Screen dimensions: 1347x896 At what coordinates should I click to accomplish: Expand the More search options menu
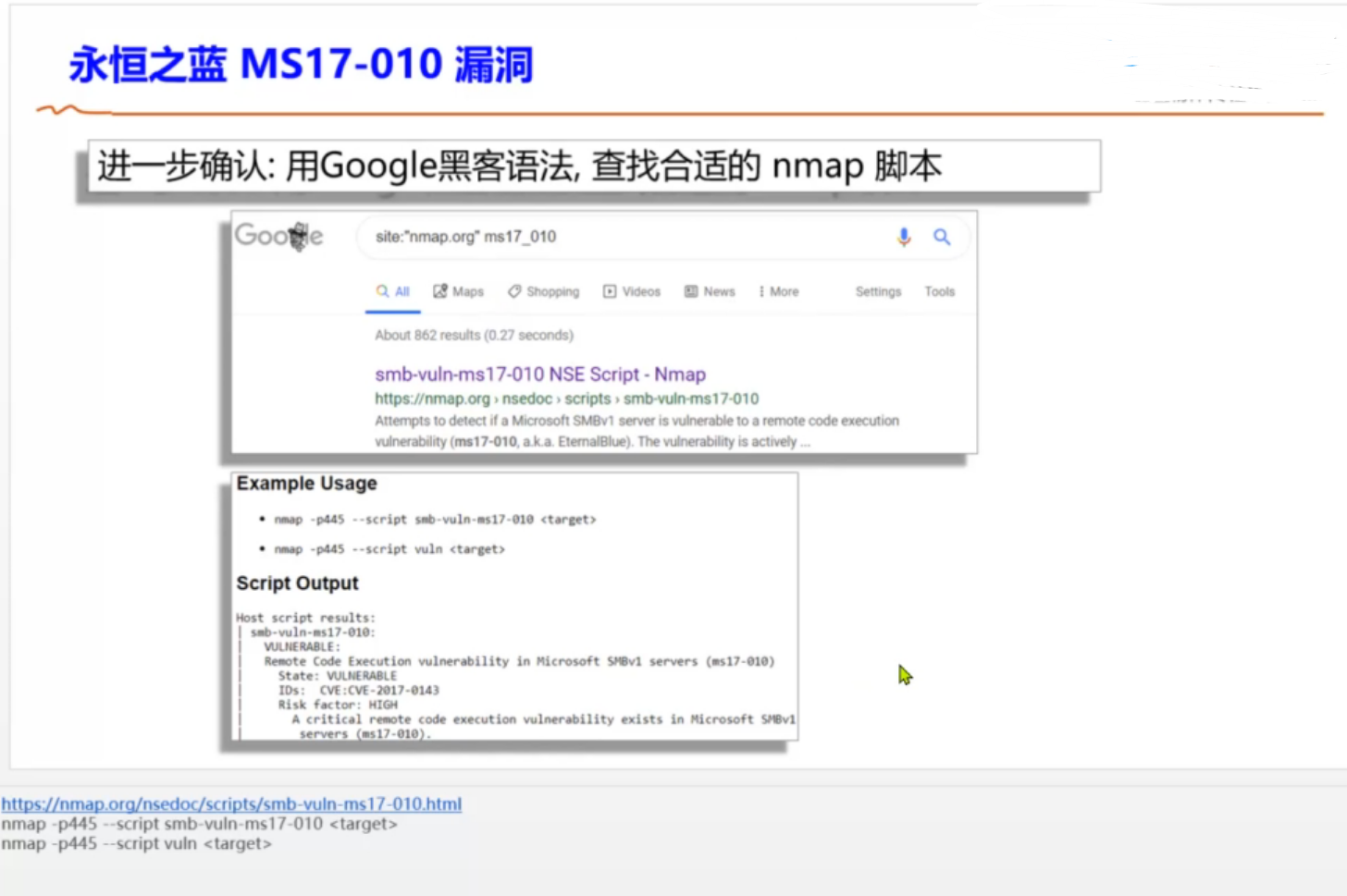[x=779, y=291]
